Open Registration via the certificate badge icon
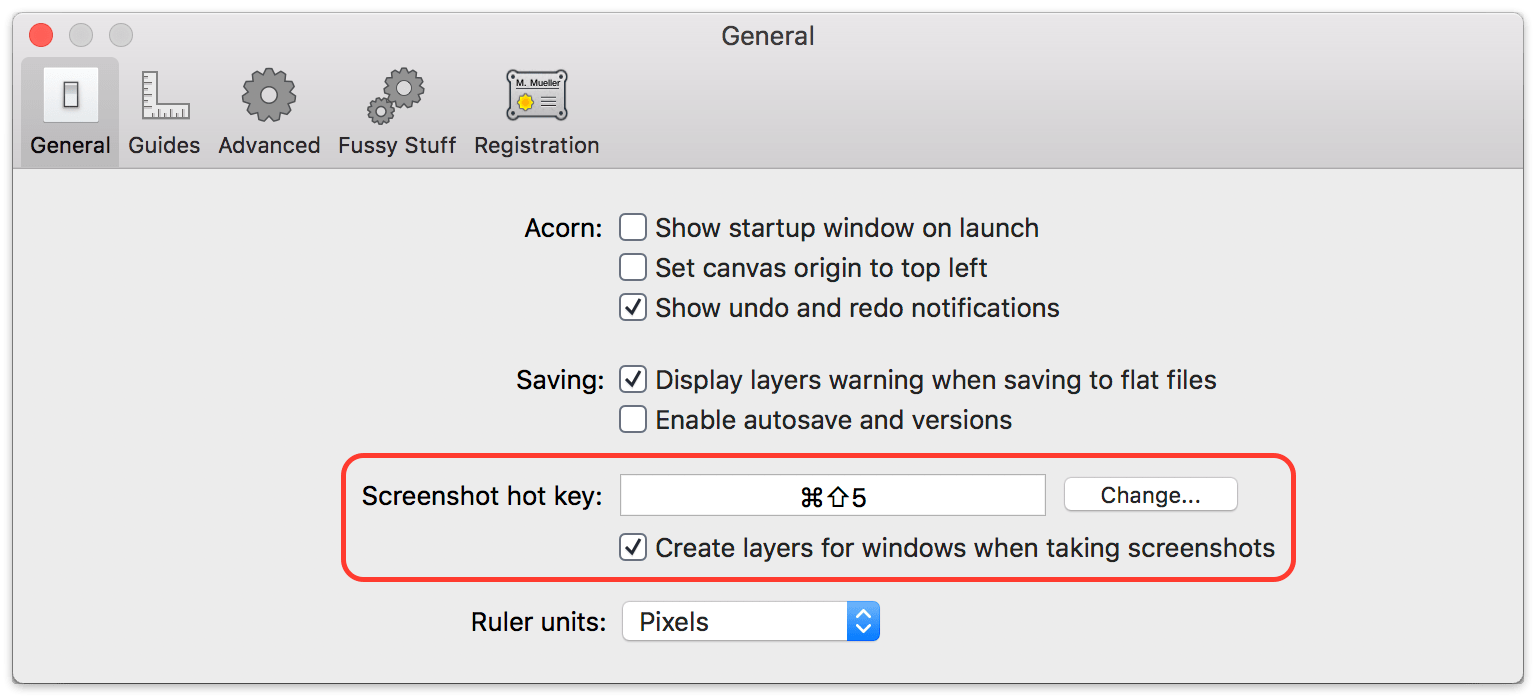This screenshot has height=696, width=1536. [x=537, y=95]
